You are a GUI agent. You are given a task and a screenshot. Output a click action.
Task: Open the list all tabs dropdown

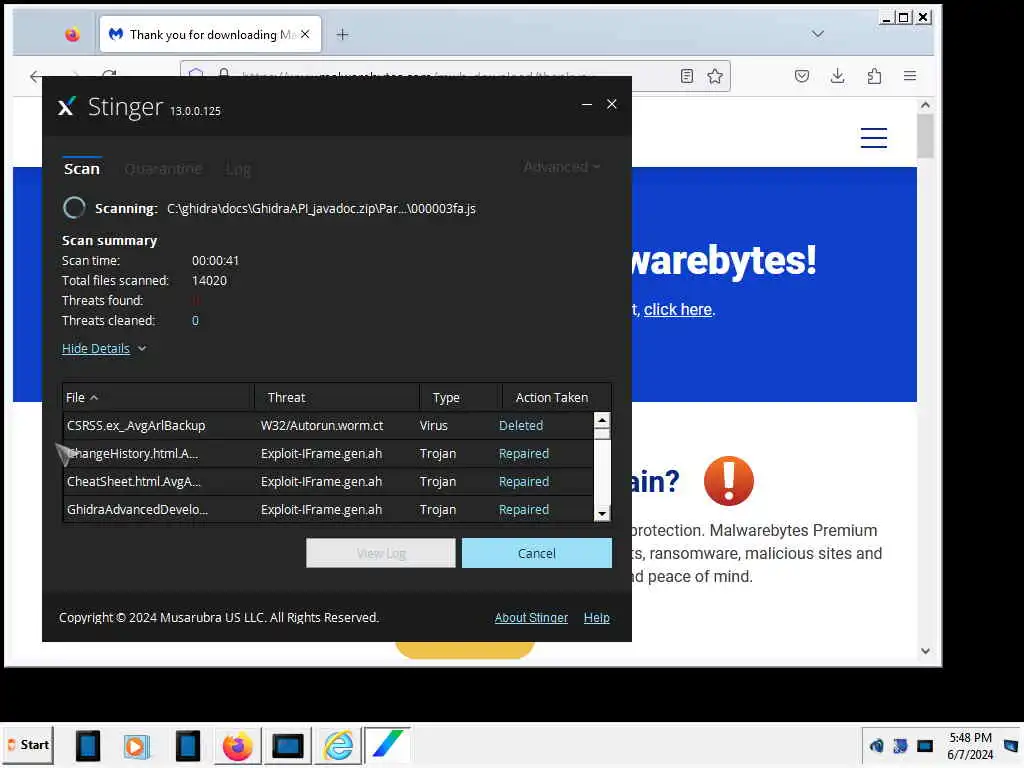pyautogui.click(x=818, y=34)
